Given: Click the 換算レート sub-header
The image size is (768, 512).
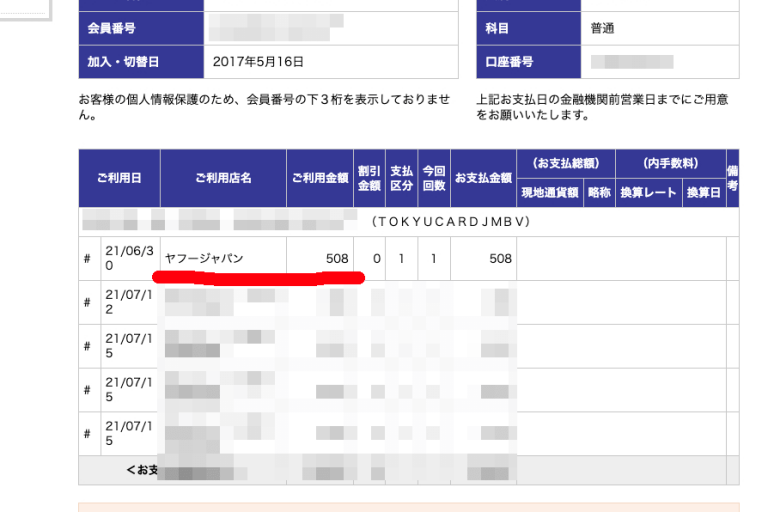Looking at the screenshot, I should pyautogui.click(x=648, y=193).
